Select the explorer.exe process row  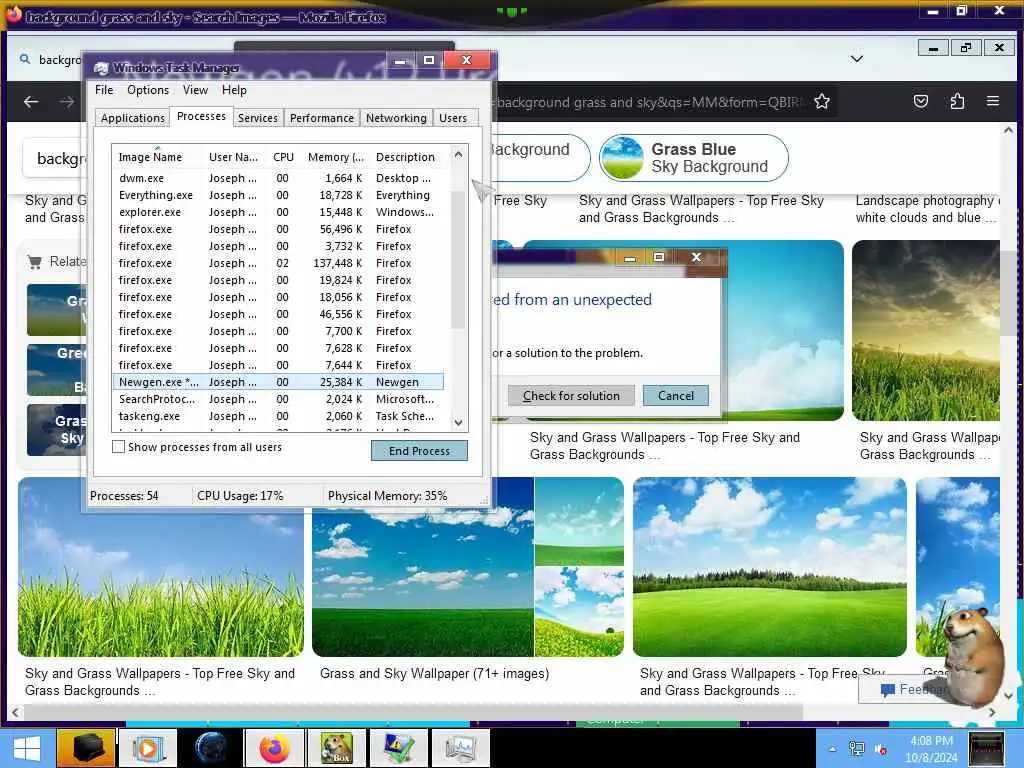(x=278, y=212)
